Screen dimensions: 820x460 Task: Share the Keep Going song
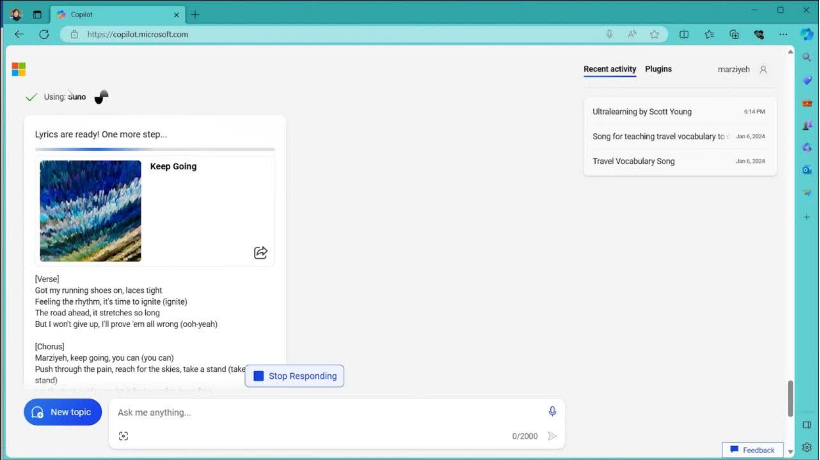[x=260, y=252]
